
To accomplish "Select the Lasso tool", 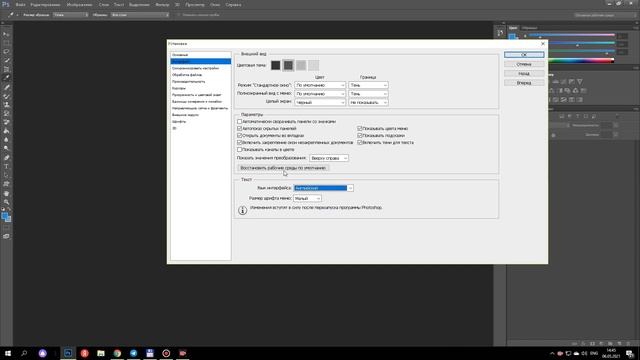I will [x=6, y=52].
